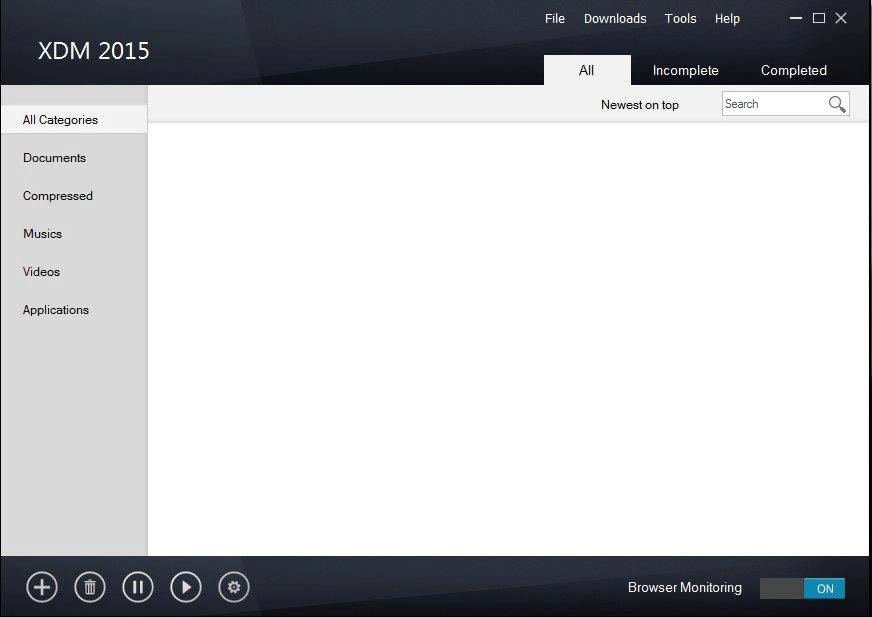Toggle Browser Monitoring ON switch
Viewport: 872px width, 617px height.
click(x=802, y=588)
